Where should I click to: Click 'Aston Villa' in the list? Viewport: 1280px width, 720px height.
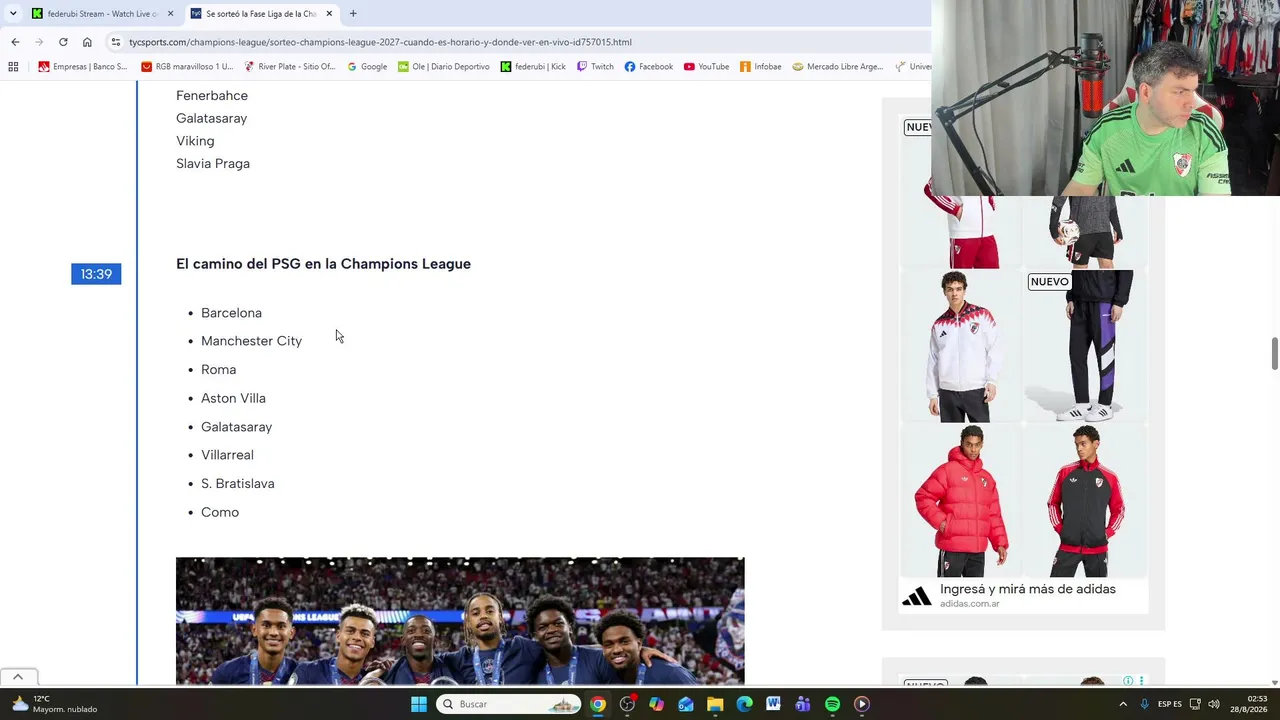[233, 398]
